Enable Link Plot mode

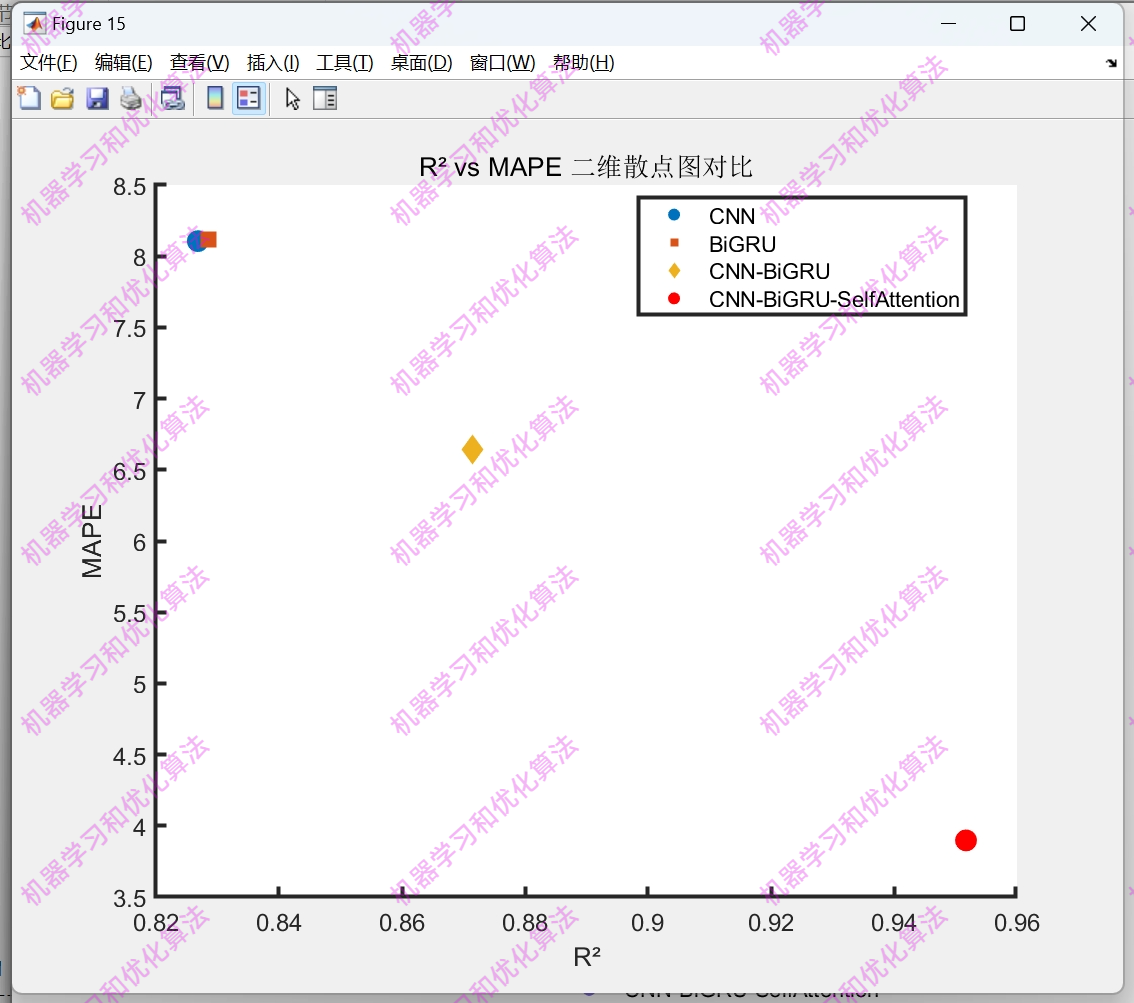(x=172, y=98)
